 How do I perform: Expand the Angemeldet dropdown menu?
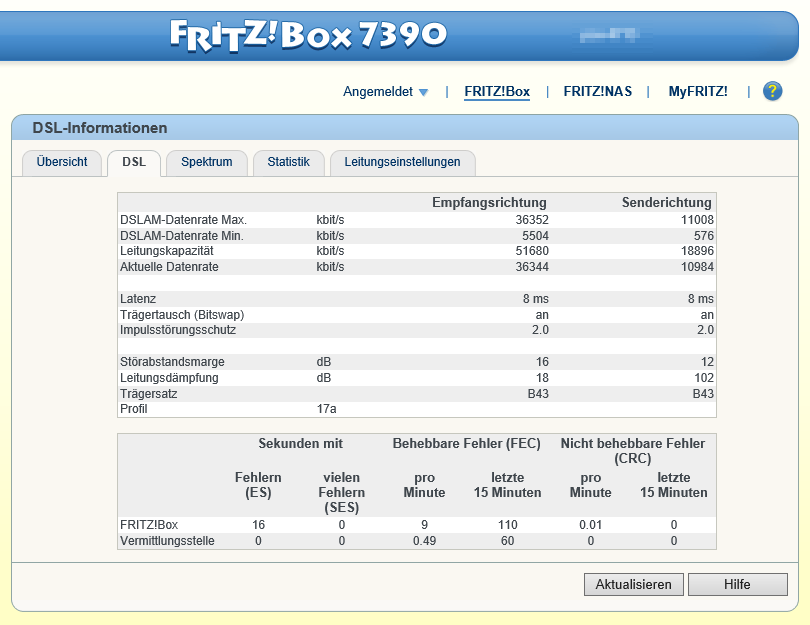(385, 92)
